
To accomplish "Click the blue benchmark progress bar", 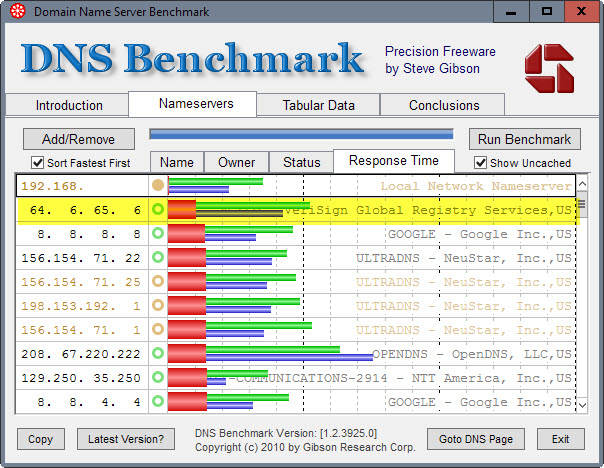I will pyautogui.click(x=301, y=134).
